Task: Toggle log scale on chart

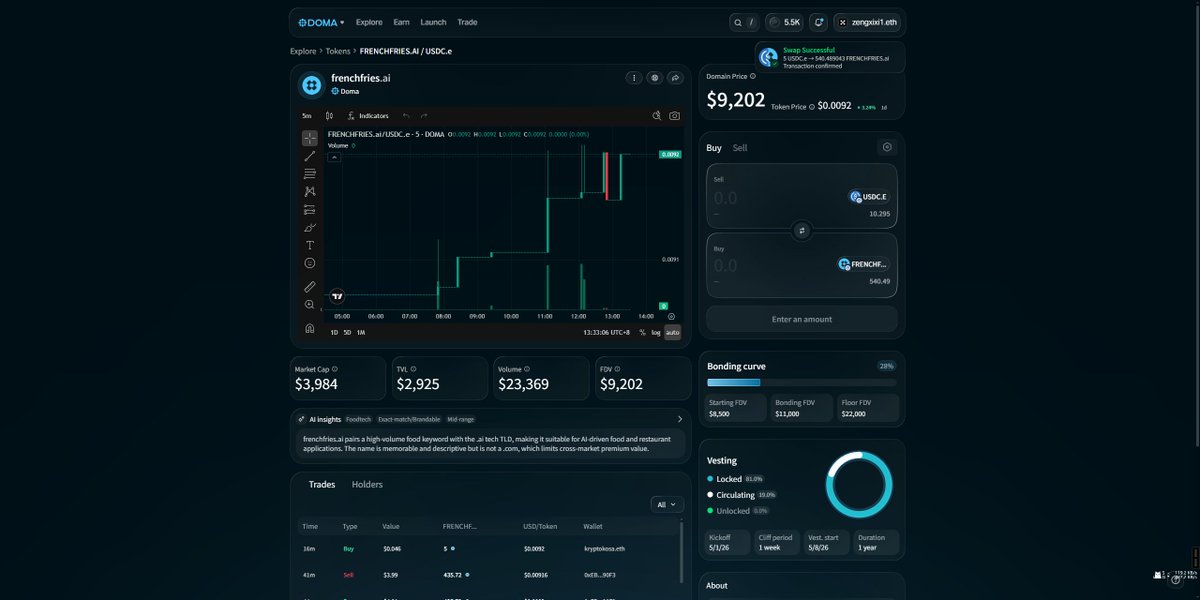Action: click(x=656, y=332)
